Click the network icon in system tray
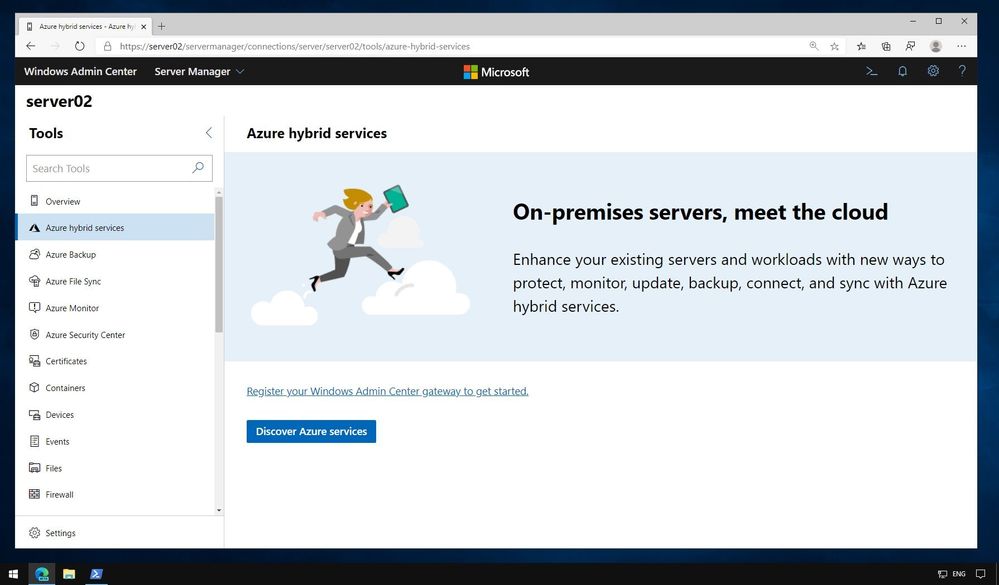 (x=942, y=574)
